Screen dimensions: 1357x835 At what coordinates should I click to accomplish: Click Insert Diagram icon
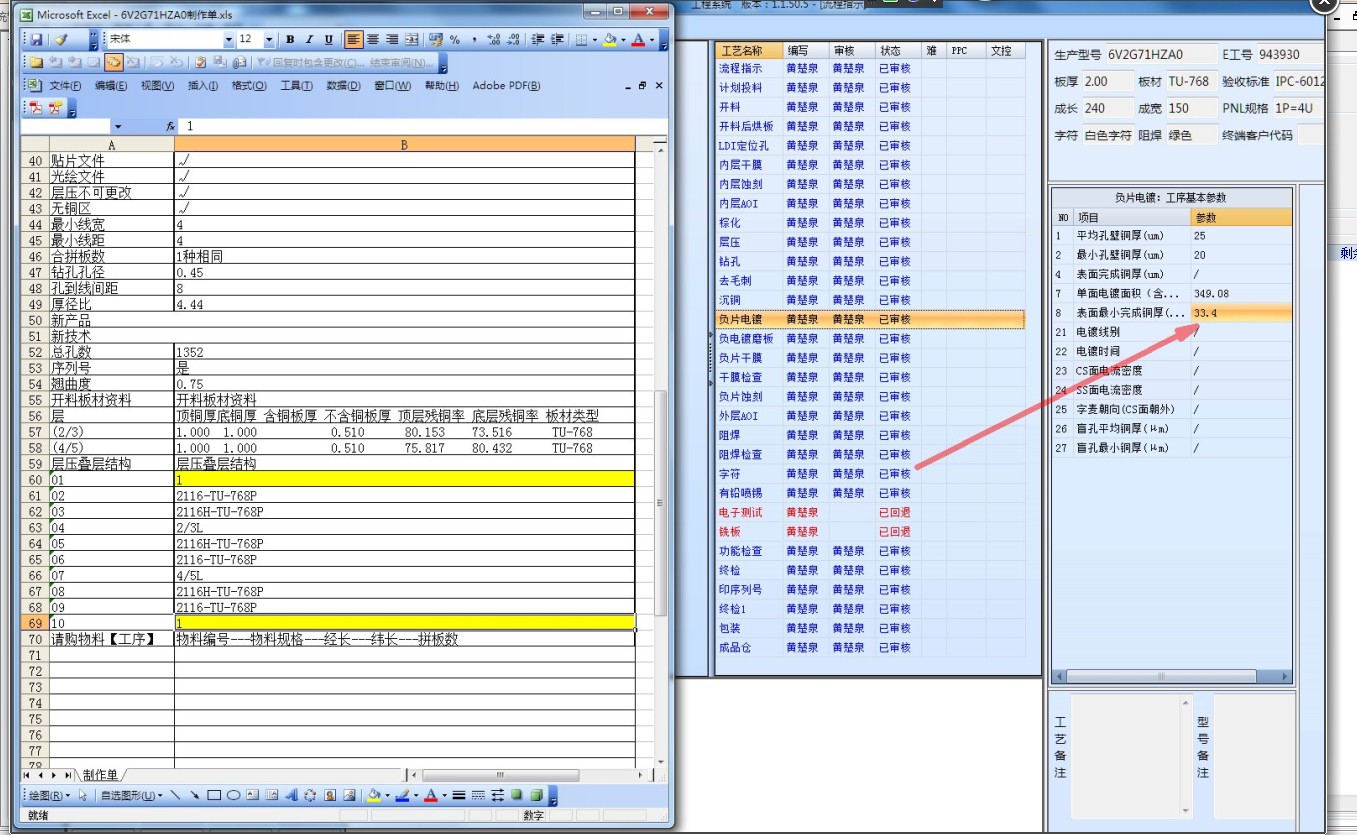point(310,795)
